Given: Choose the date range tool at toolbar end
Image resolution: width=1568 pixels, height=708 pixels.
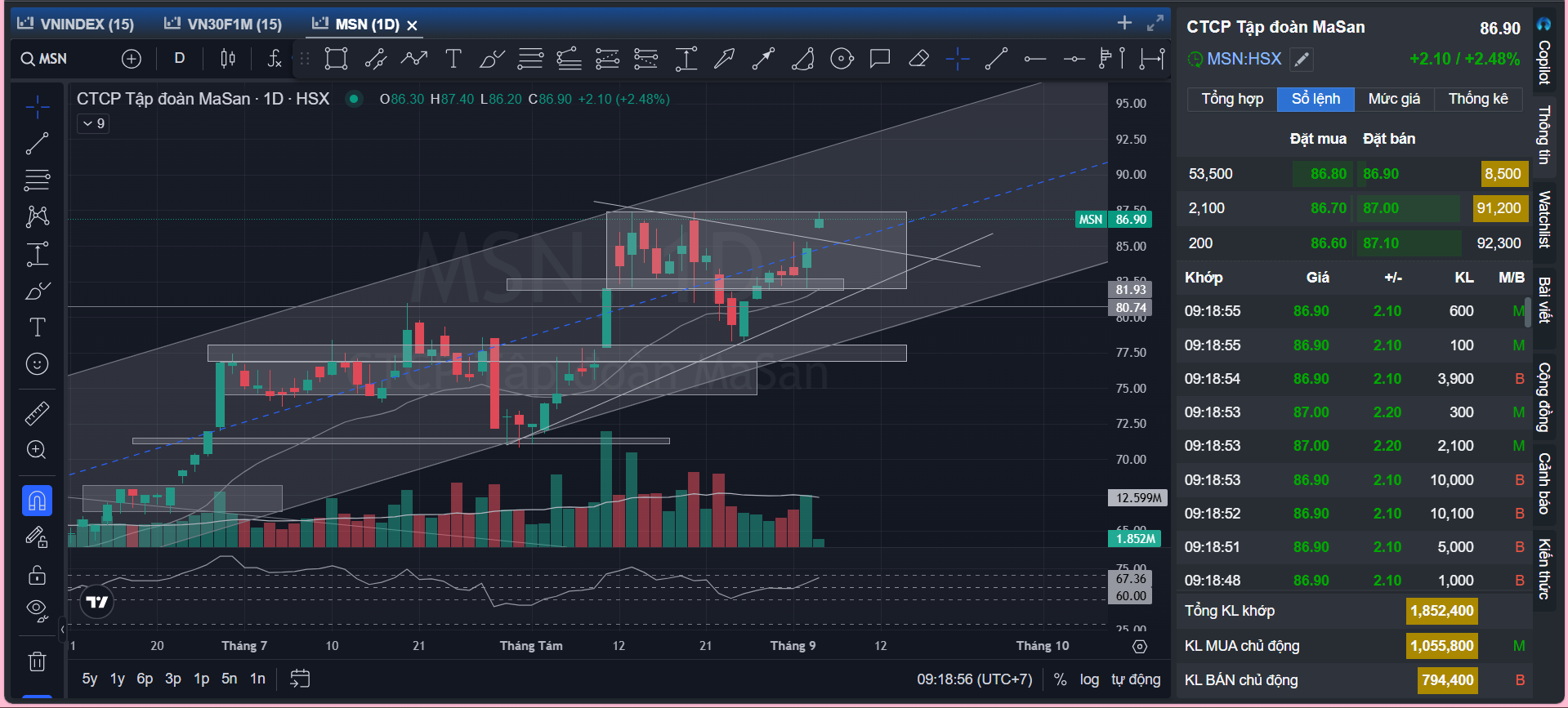Looking at the screenshot, I should tap(1152, 59).
